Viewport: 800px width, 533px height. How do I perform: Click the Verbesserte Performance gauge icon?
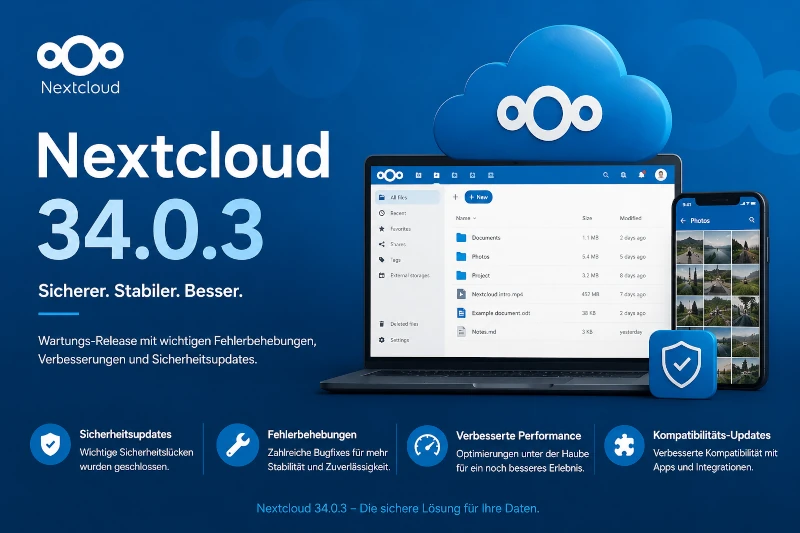point(427,446)
